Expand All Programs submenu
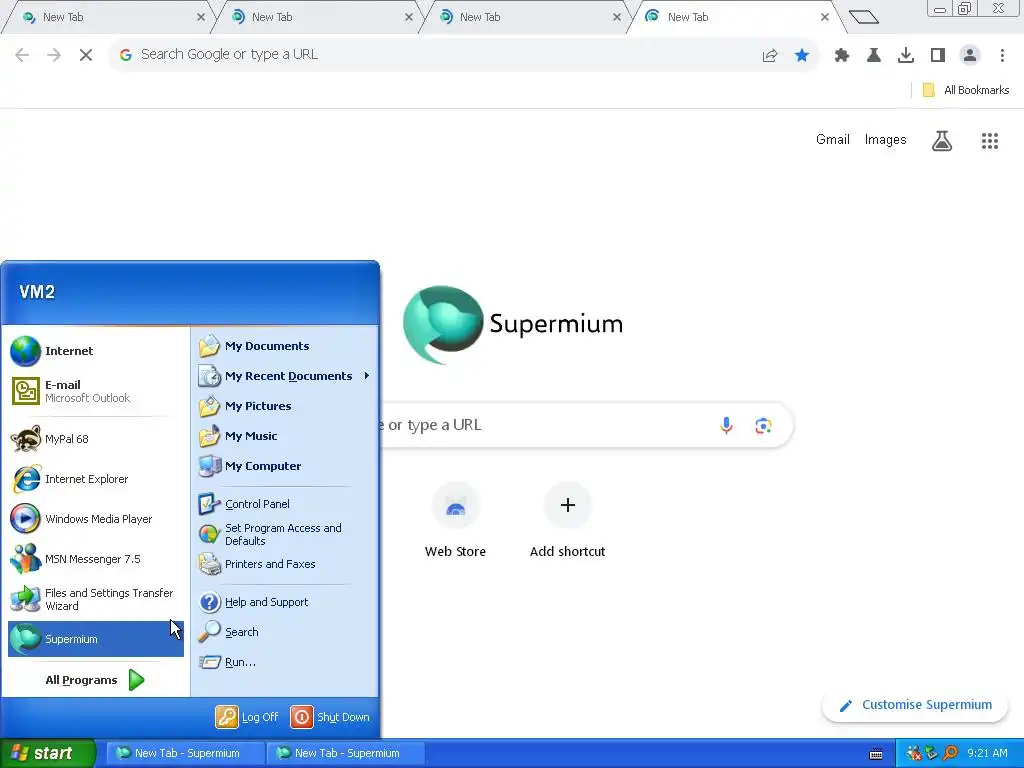 pyautogui.click(x=95, y=680)
